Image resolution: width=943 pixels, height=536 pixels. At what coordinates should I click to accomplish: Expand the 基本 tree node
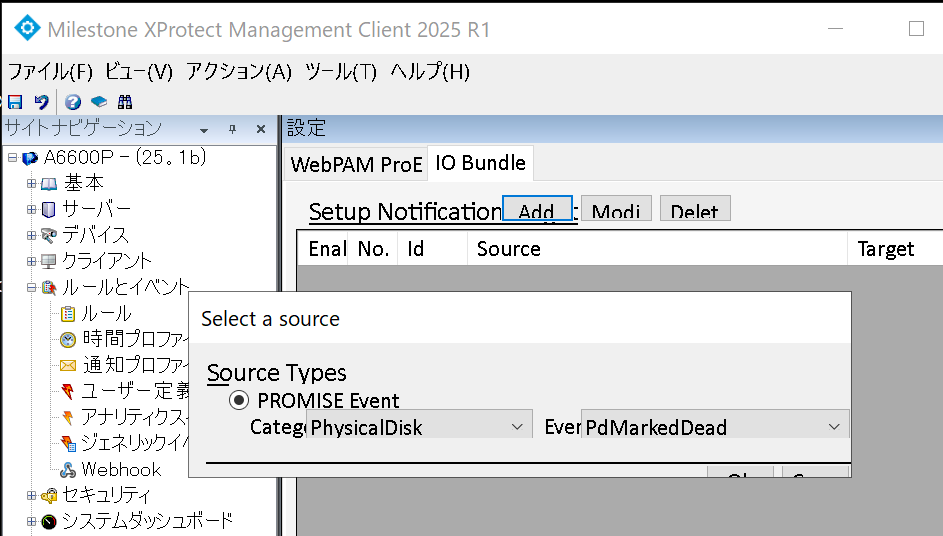click(x=31, y=183)
